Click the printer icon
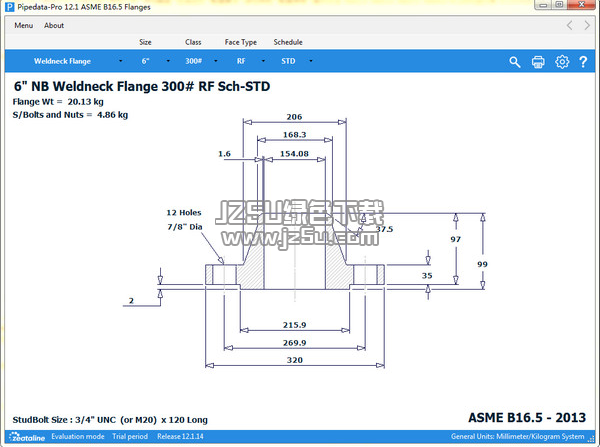 coord(538,62)
